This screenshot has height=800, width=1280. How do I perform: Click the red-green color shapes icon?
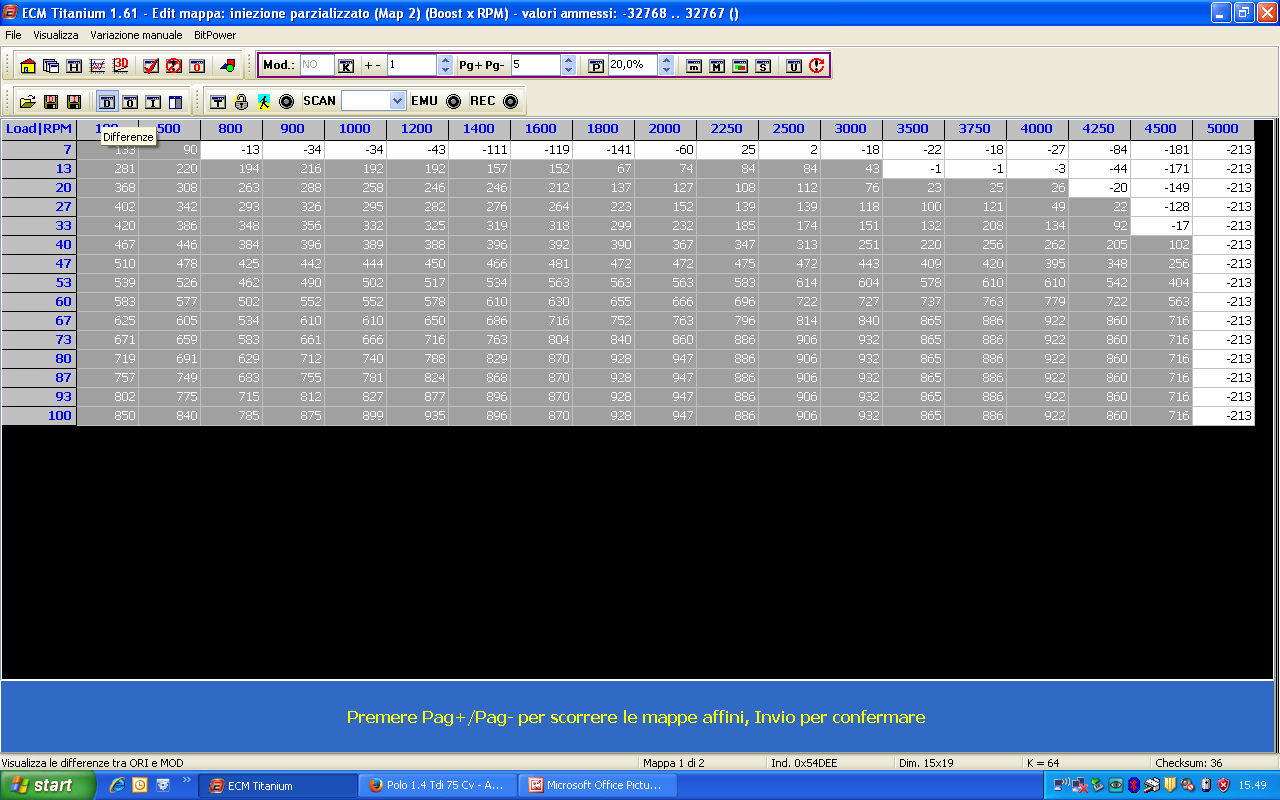point(228,66)
